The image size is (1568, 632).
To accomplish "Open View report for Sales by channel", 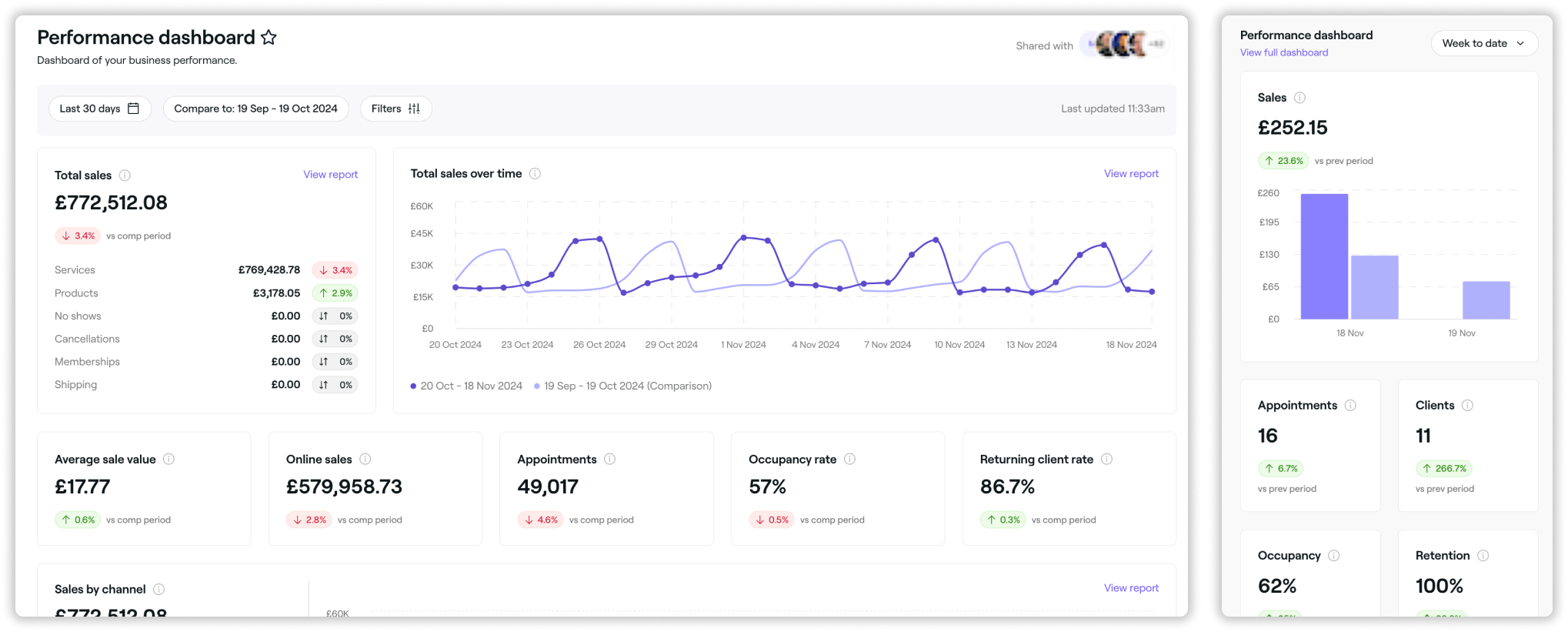I will click(x=1131, y=588).
